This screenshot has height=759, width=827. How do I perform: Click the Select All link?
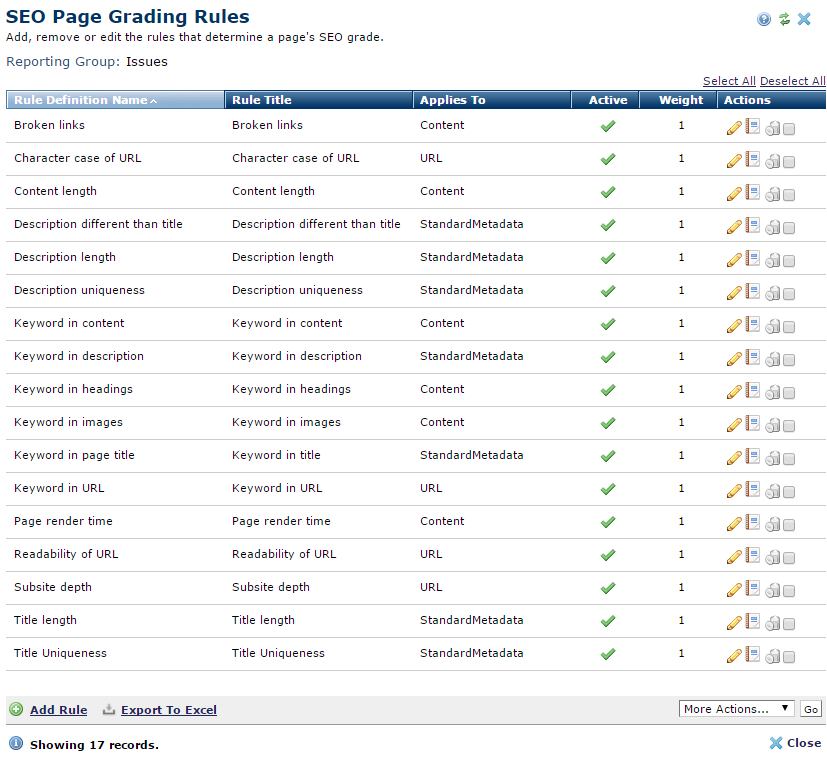(729, 81)
